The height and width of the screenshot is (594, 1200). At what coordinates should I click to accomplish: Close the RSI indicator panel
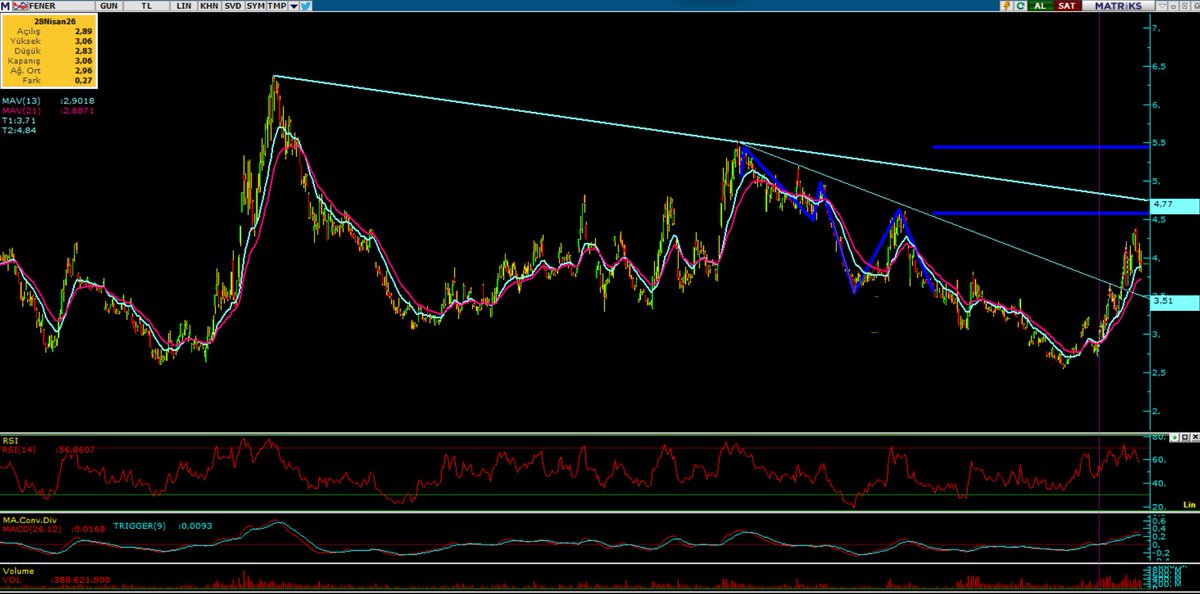tap(1195, 437)
